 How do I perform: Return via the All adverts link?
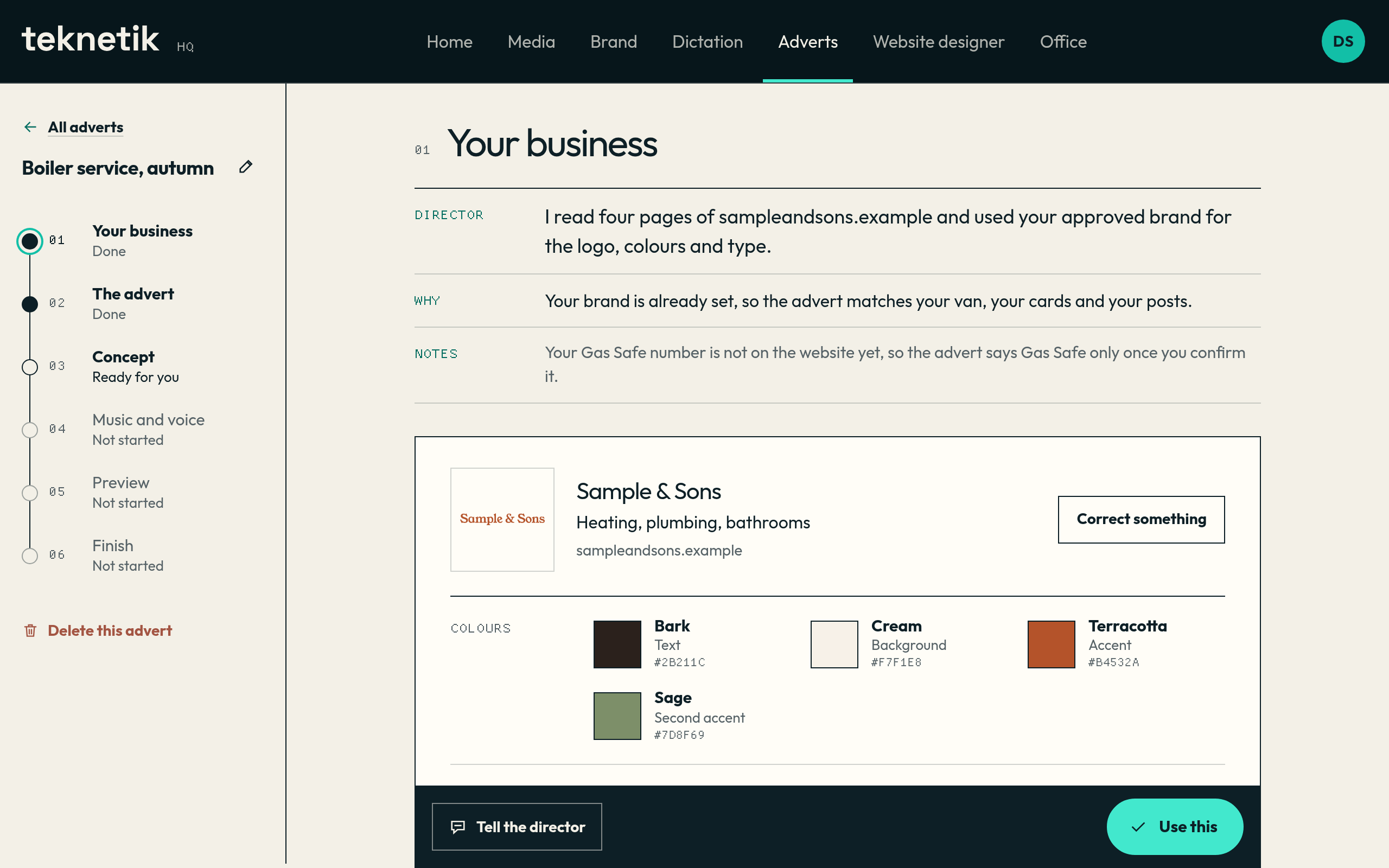[86, 127]
